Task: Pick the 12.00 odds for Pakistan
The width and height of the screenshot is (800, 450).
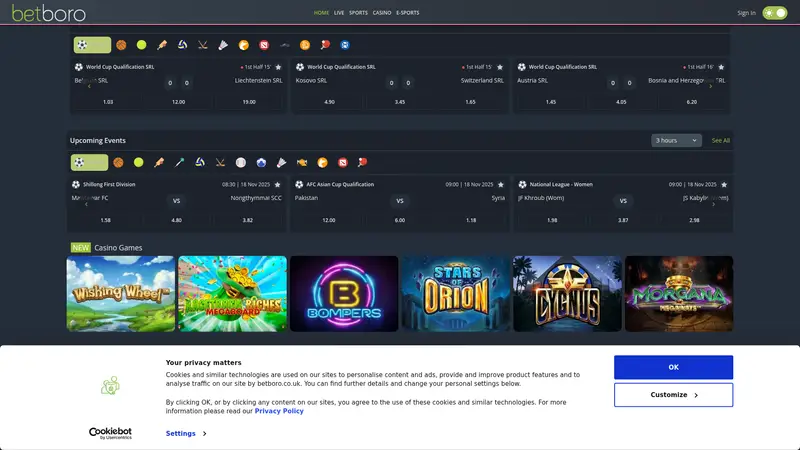Action: click(x=329, y=220)
